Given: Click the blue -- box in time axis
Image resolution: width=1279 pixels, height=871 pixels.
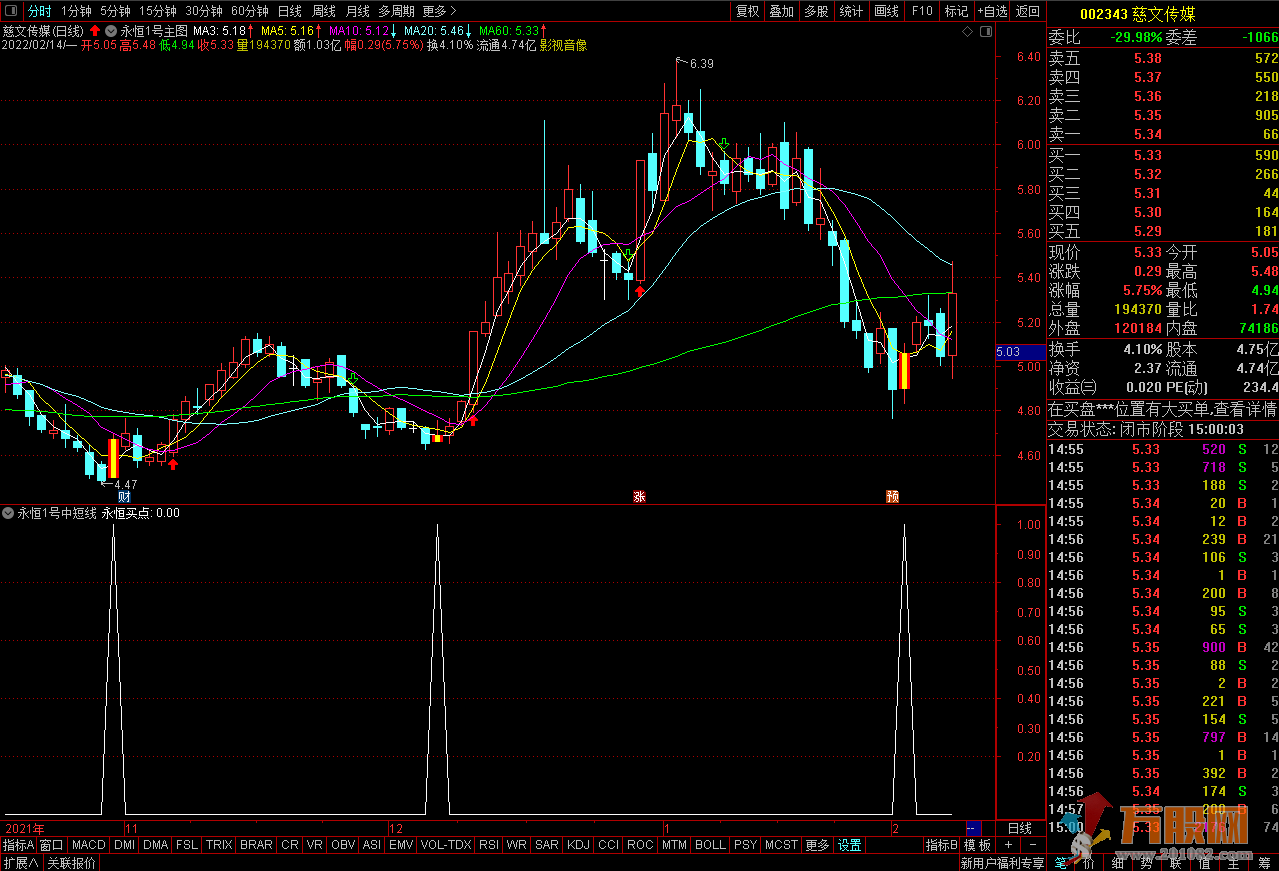Looking at the screenshot, I should click(973, 828).
